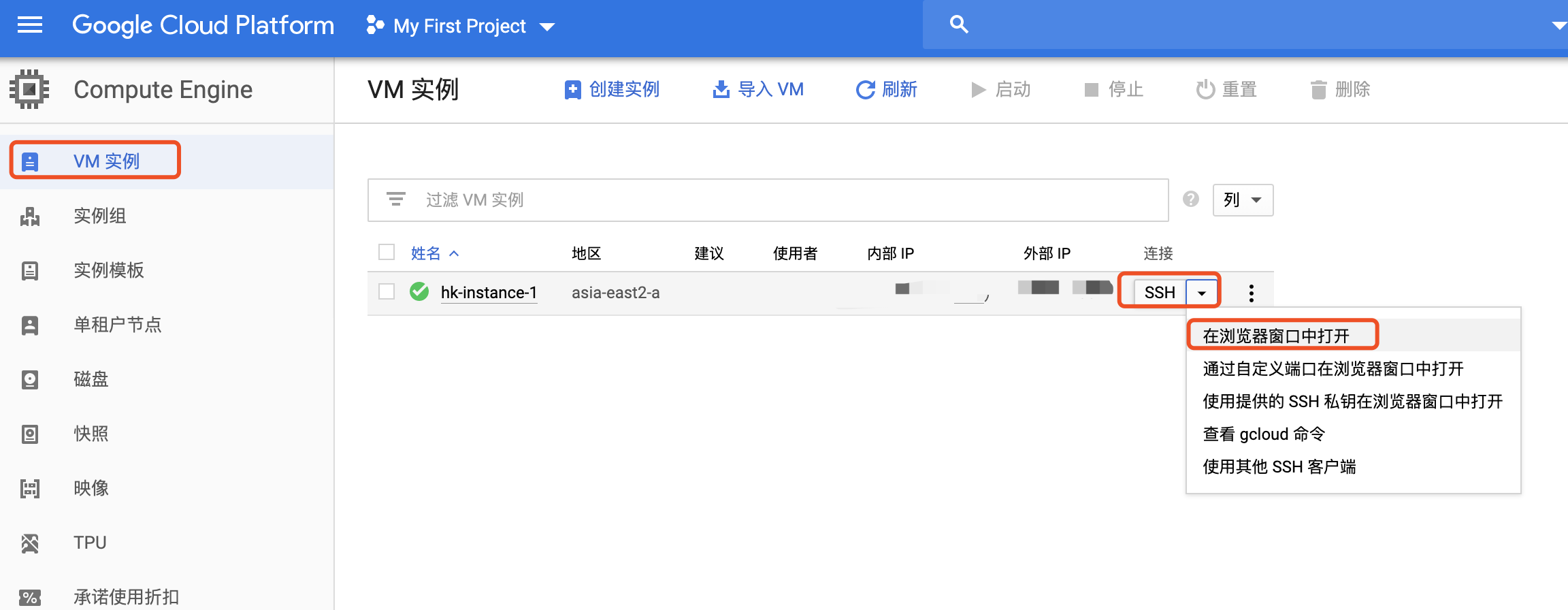This screenshot has width=1568, height=610.
Task: Click the TPU sidebar icon
Action: [x=30, y=543]
